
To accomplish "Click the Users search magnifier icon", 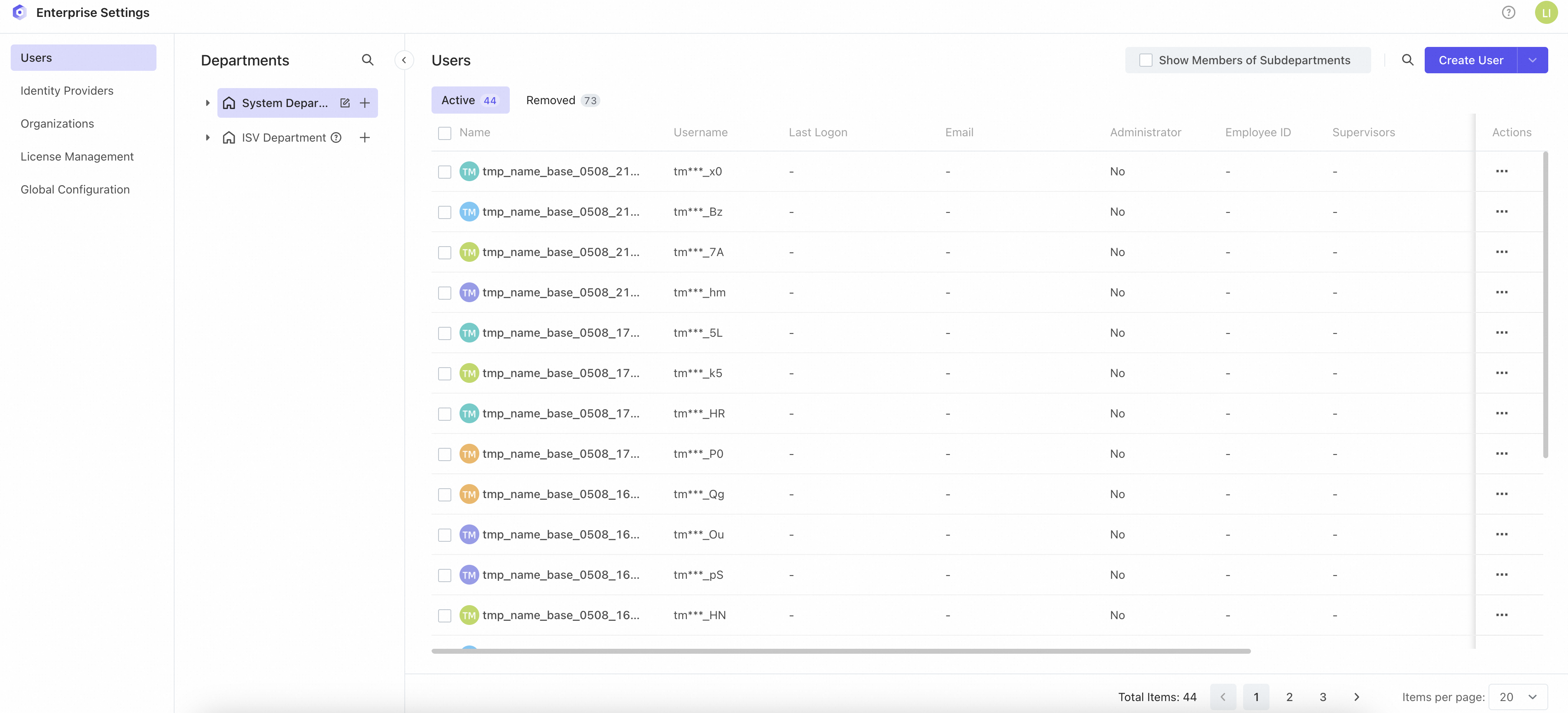I will tap(1407, 60).
